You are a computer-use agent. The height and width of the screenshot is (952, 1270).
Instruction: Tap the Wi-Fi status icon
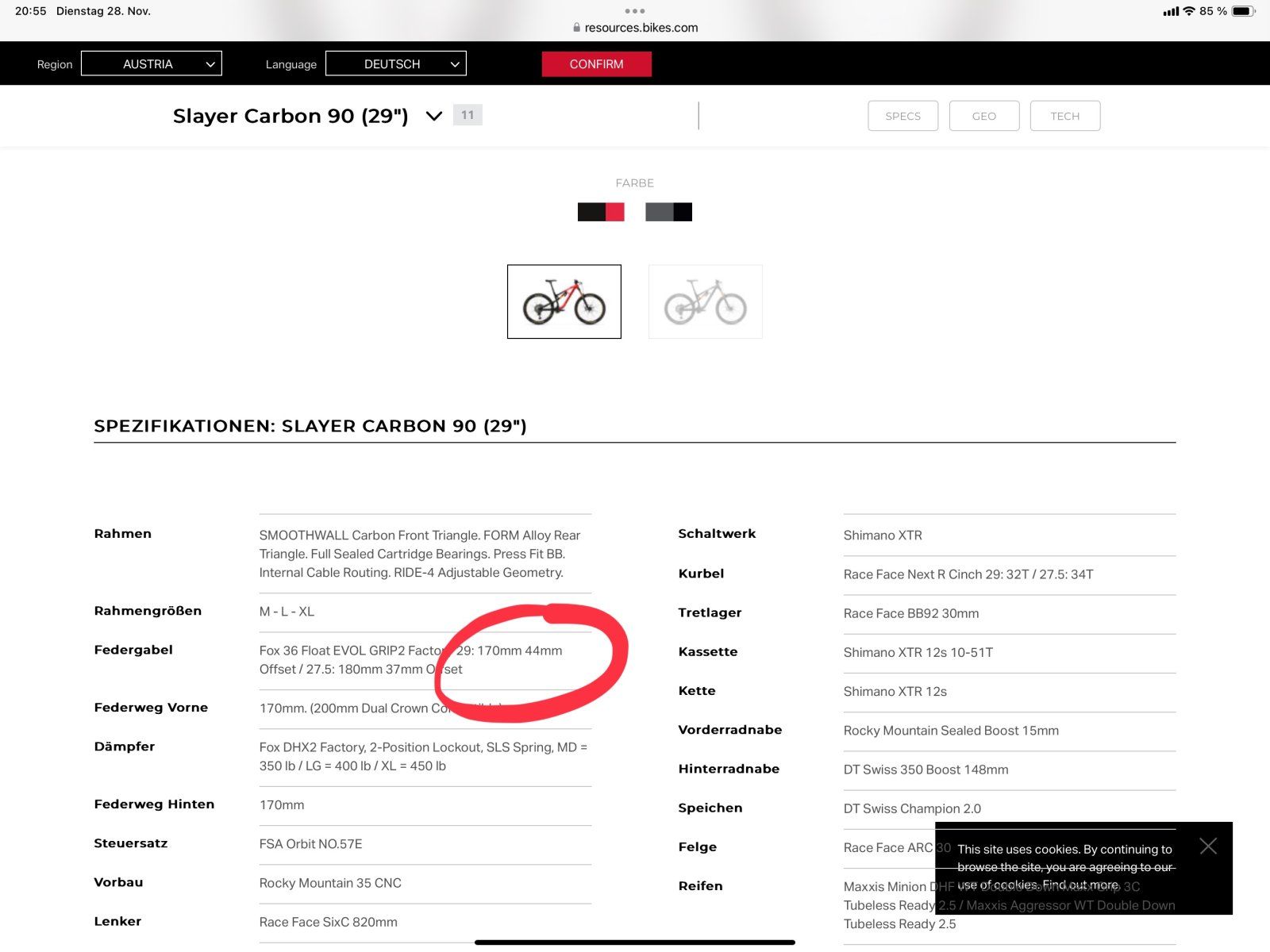coord(1189,11)
